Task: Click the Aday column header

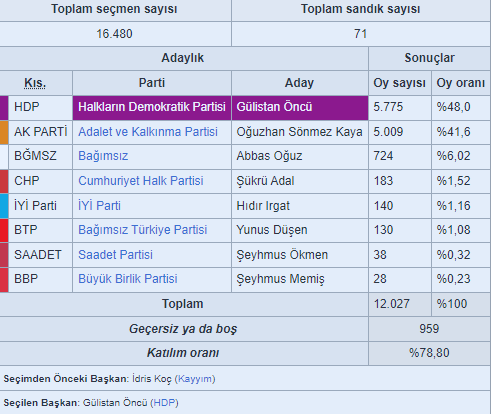Action: [300, 83]
